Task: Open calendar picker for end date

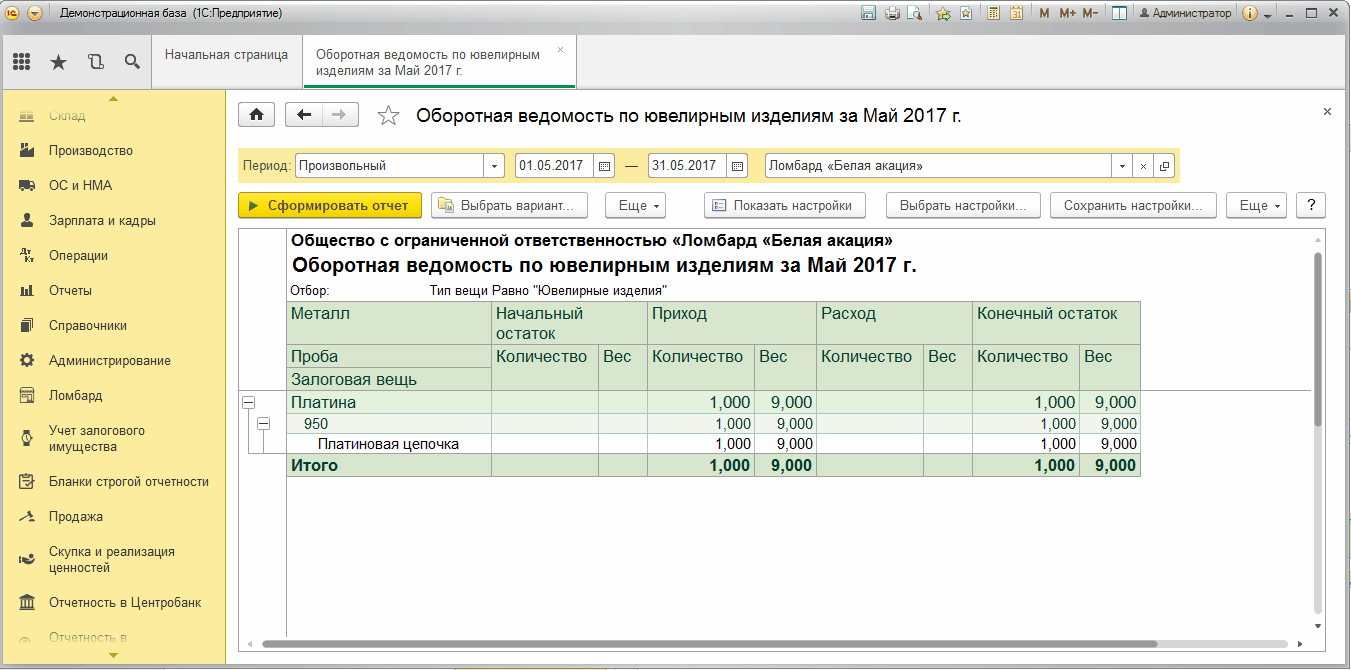Action: [x=737, y=166]
